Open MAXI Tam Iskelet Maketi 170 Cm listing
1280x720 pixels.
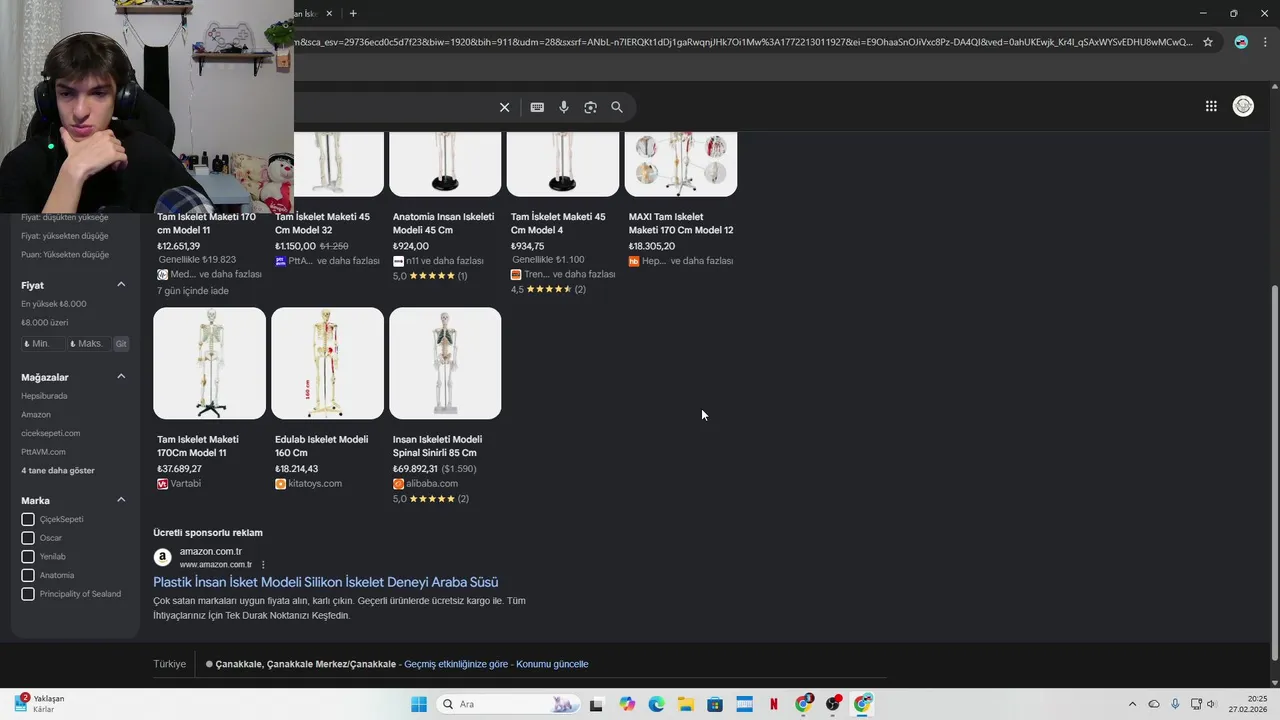pos(681,223)
